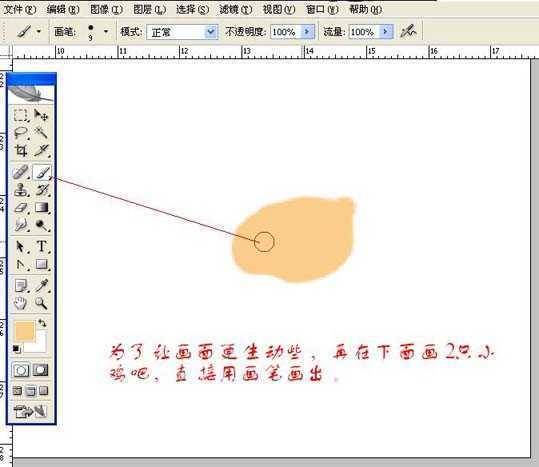Select the Eyedropper tool
Image resolution: width=539 pixels, height=467 pixels.
[42, 286]
